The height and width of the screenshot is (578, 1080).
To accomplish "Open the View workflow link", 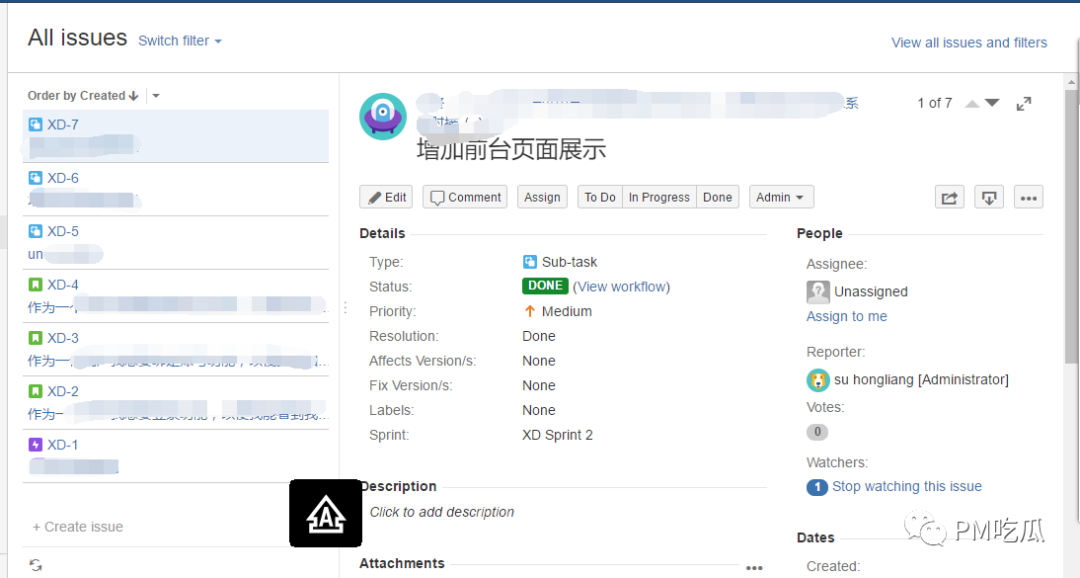I will 621,287.
